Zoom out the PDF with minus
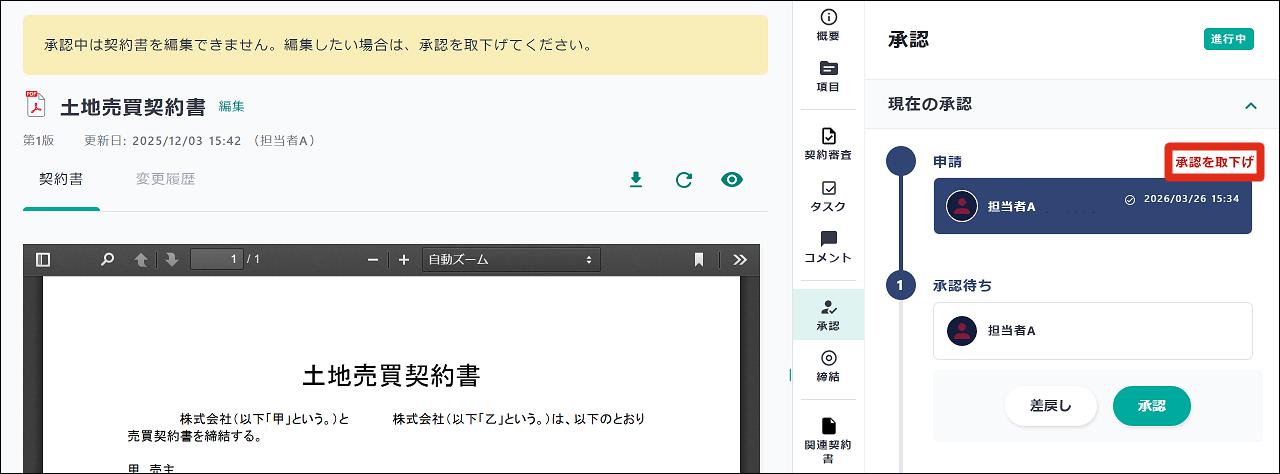 [373, 260]
